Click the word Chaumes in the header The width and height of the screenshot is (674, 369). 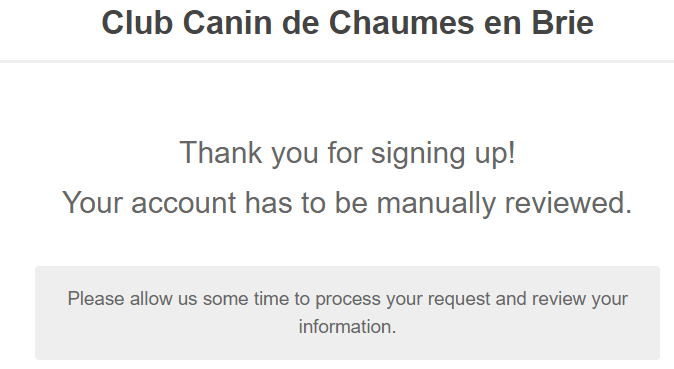(x=401, y=23)
